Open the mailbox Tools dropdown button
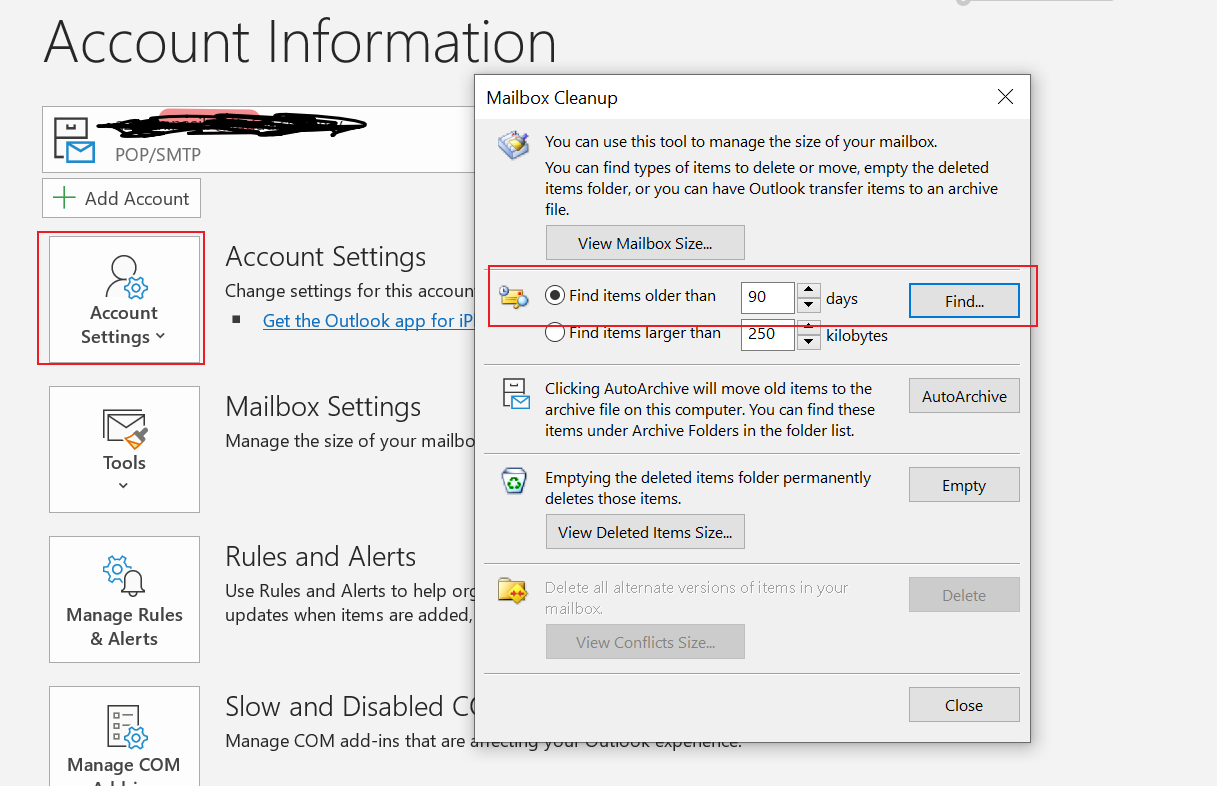 124,449
